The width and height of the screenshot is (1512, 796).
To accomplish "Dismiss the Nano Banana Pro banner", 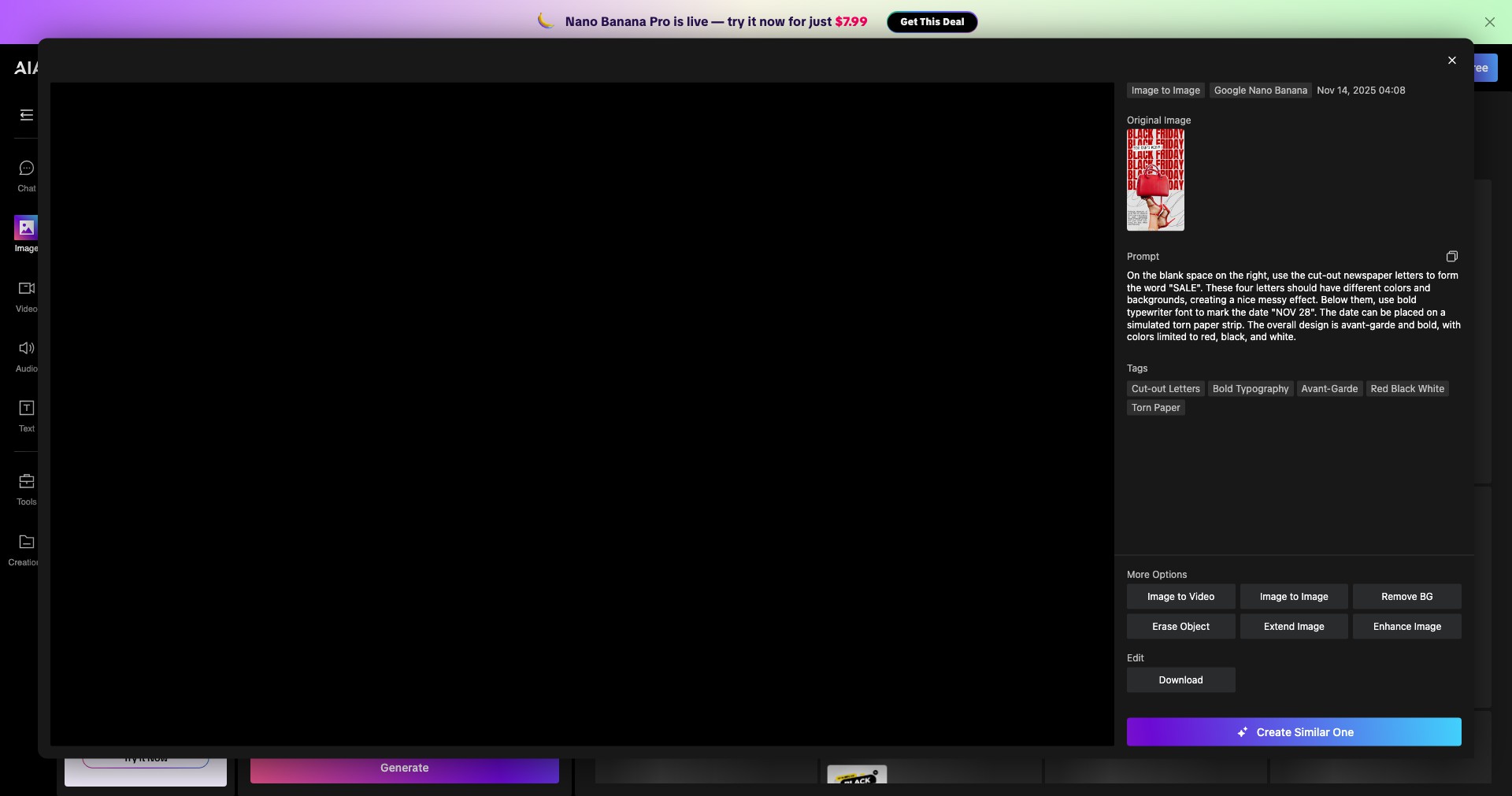I will (x=1490, y=22).
